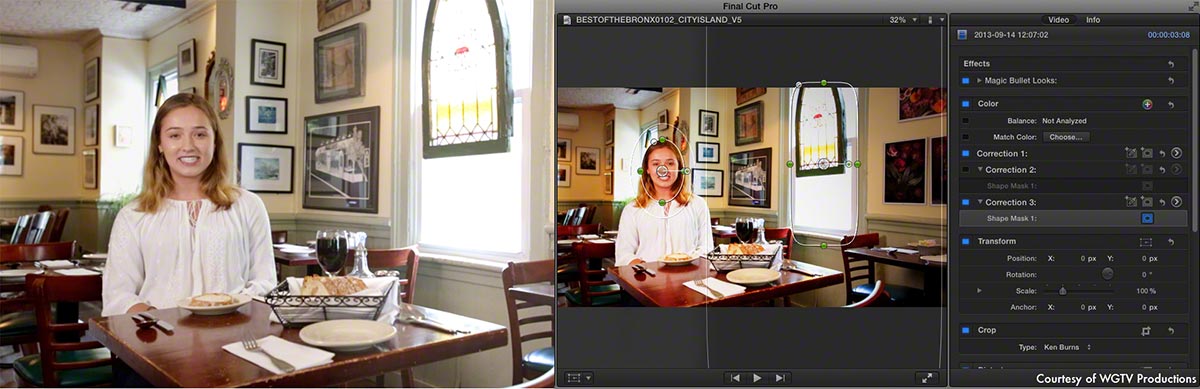Collapse the Correction 3 disclosure triangle
1200x389 pixels.
click(980, 202)
